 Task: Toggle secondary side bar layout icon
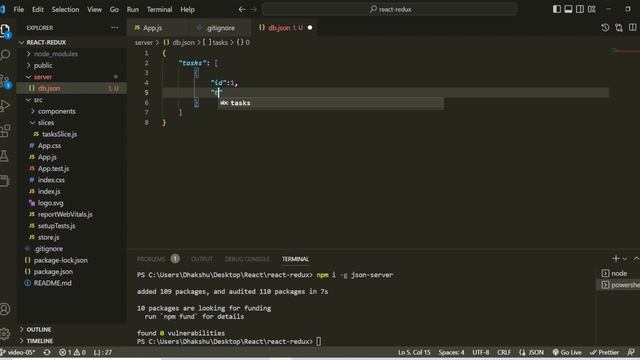pyautogui.click(x=580, y=9)
